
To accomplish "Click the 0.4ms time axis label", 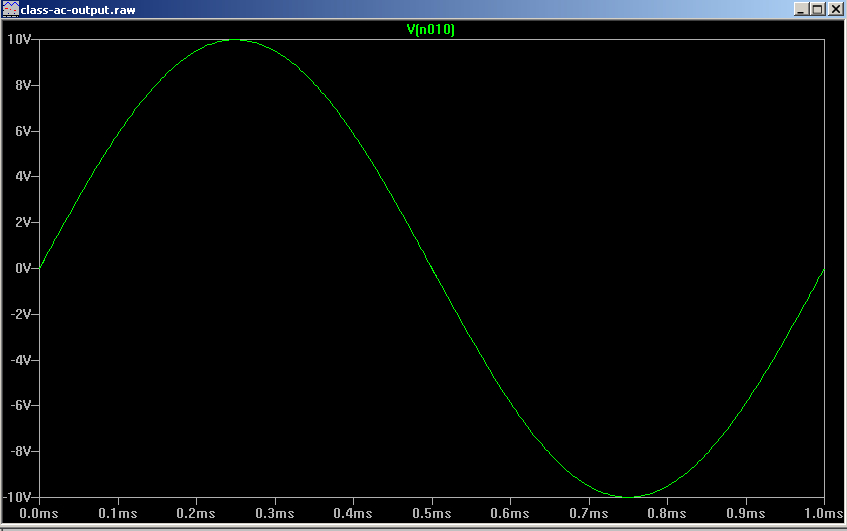I will tap(353, 513).
